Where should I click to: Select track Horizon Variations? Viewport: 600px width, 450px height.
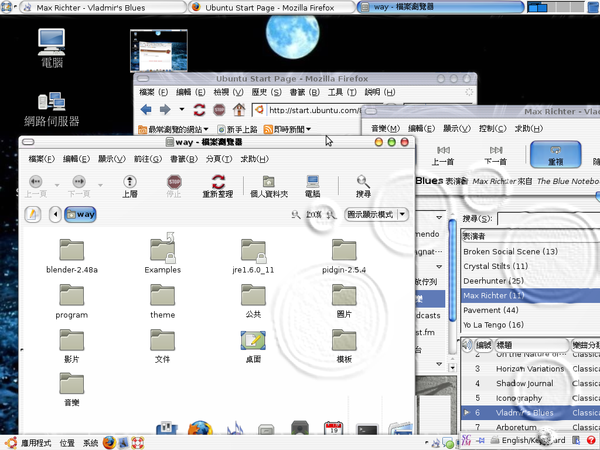tap(531, 369)
